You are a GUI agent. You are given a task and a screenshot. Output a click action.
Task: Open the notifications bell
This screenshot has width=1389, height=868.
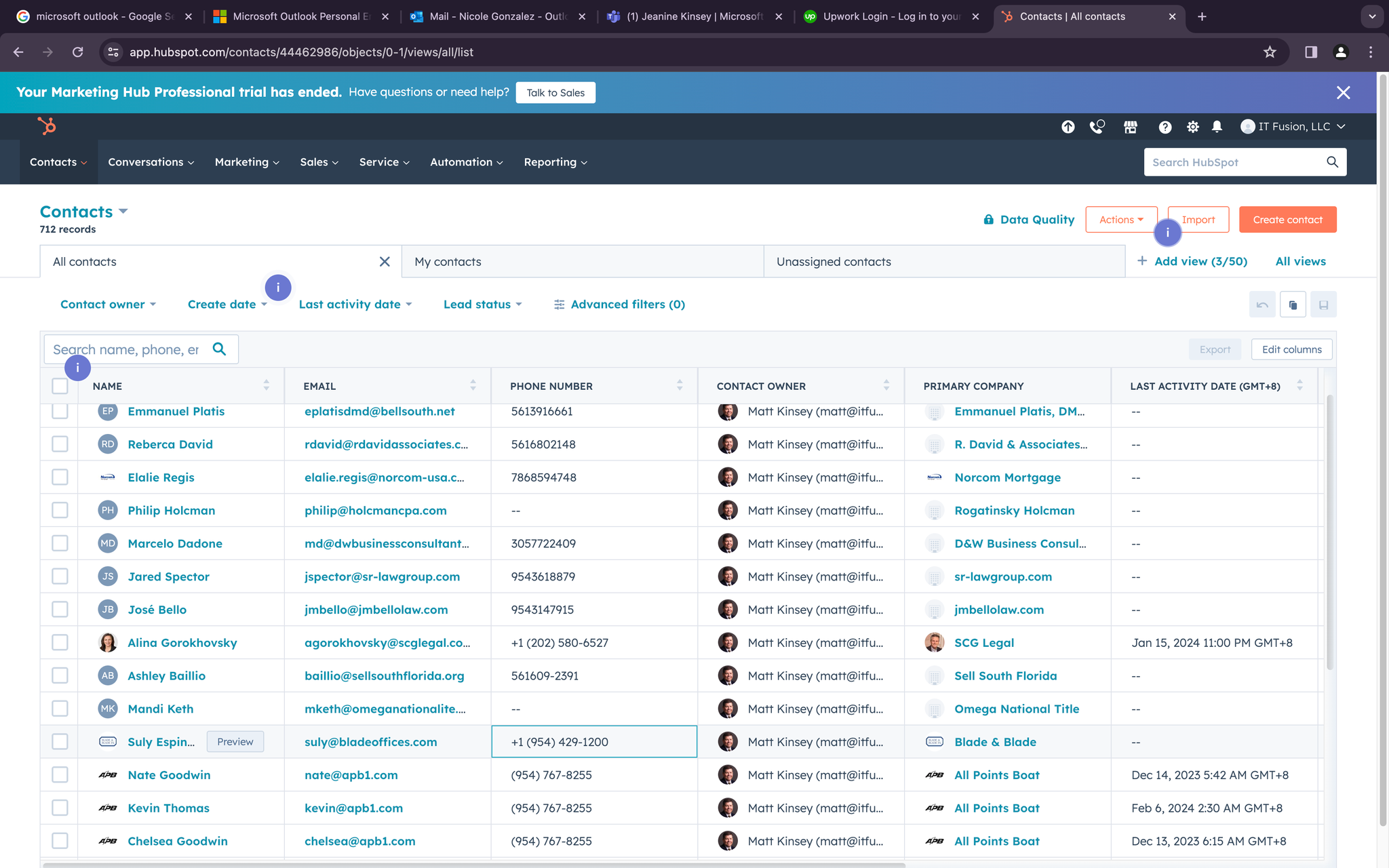(x=1217, y=127)
